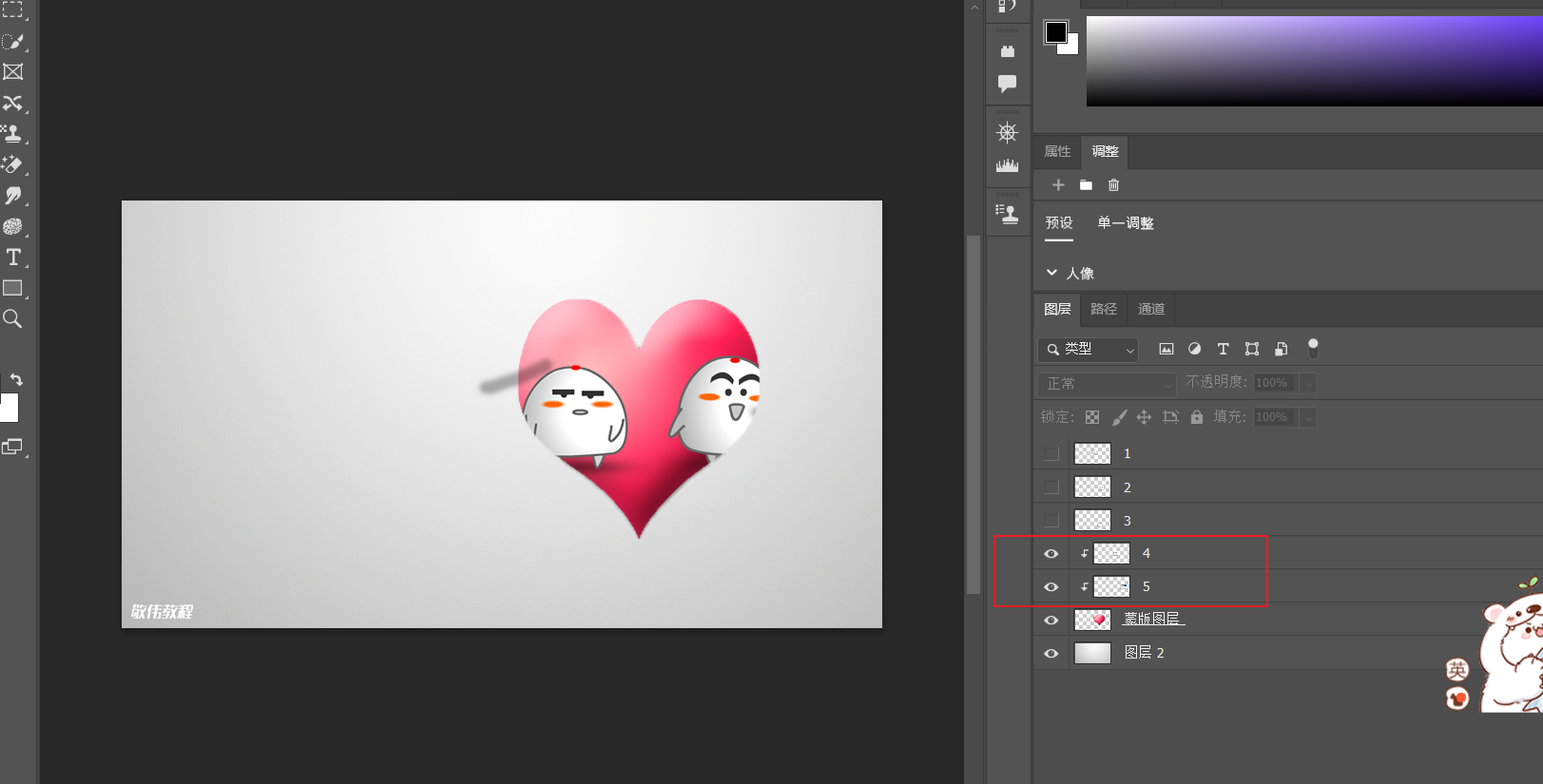Screen dimensions: 1543x784
Task: Select the Clone Stamp tool
Action: (x=12, y=134)
